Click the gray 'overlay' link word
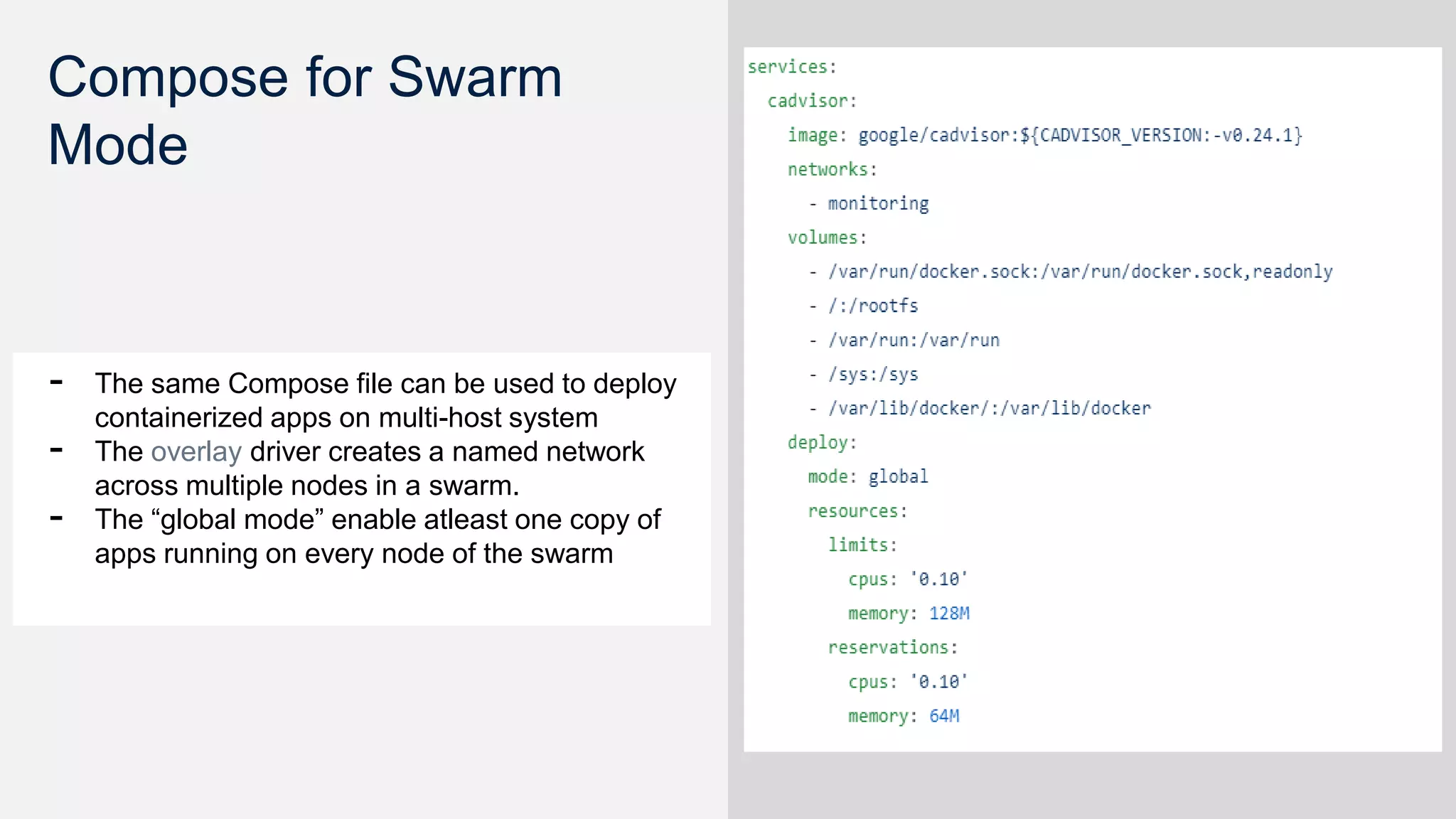Image resolution: width=1456 pixels, height=819 pixels. pyautogui.click(x=196, y=452)
